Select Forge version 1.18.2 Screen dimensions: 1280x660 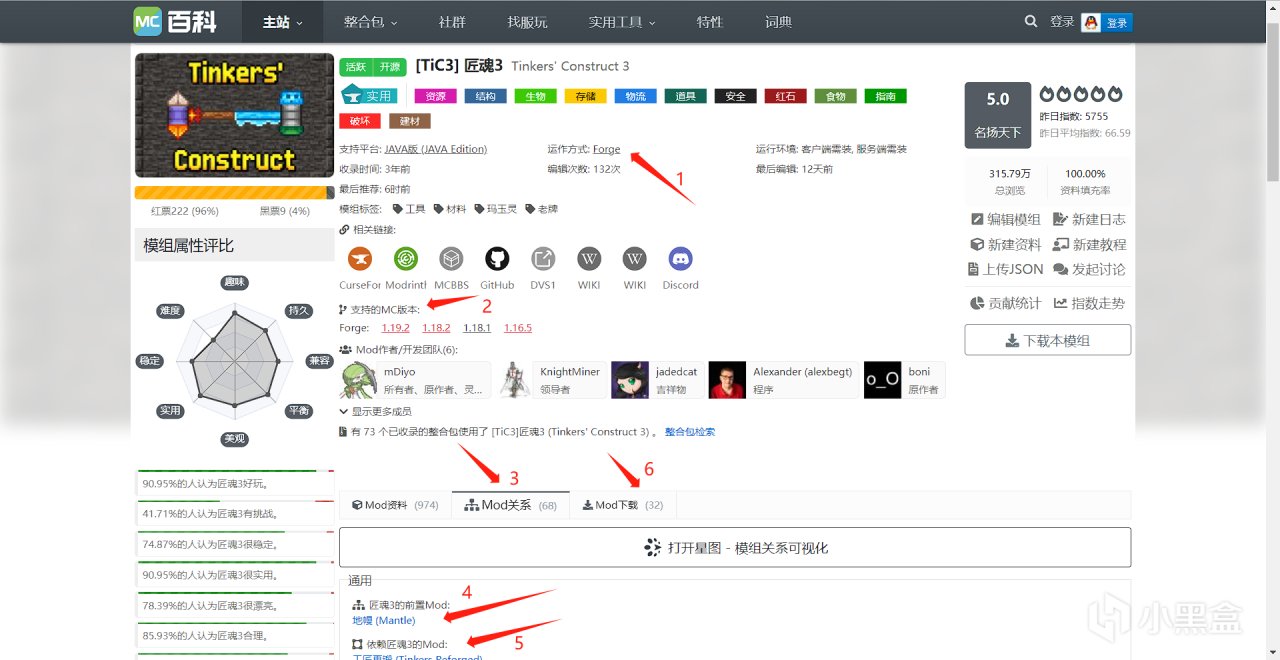pos(436,327)
